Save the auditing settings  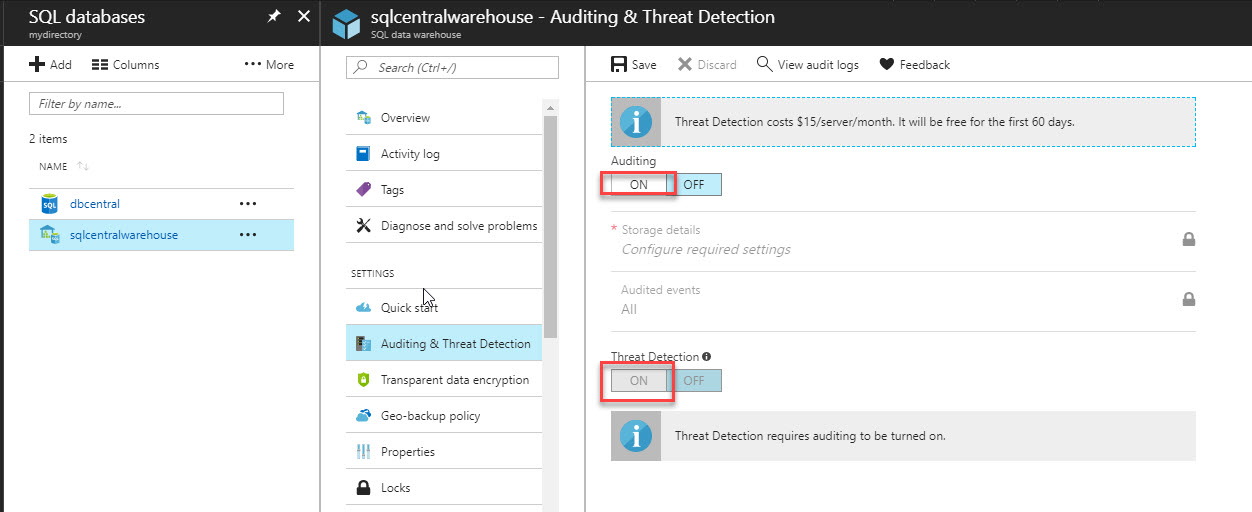pos(634,64)
